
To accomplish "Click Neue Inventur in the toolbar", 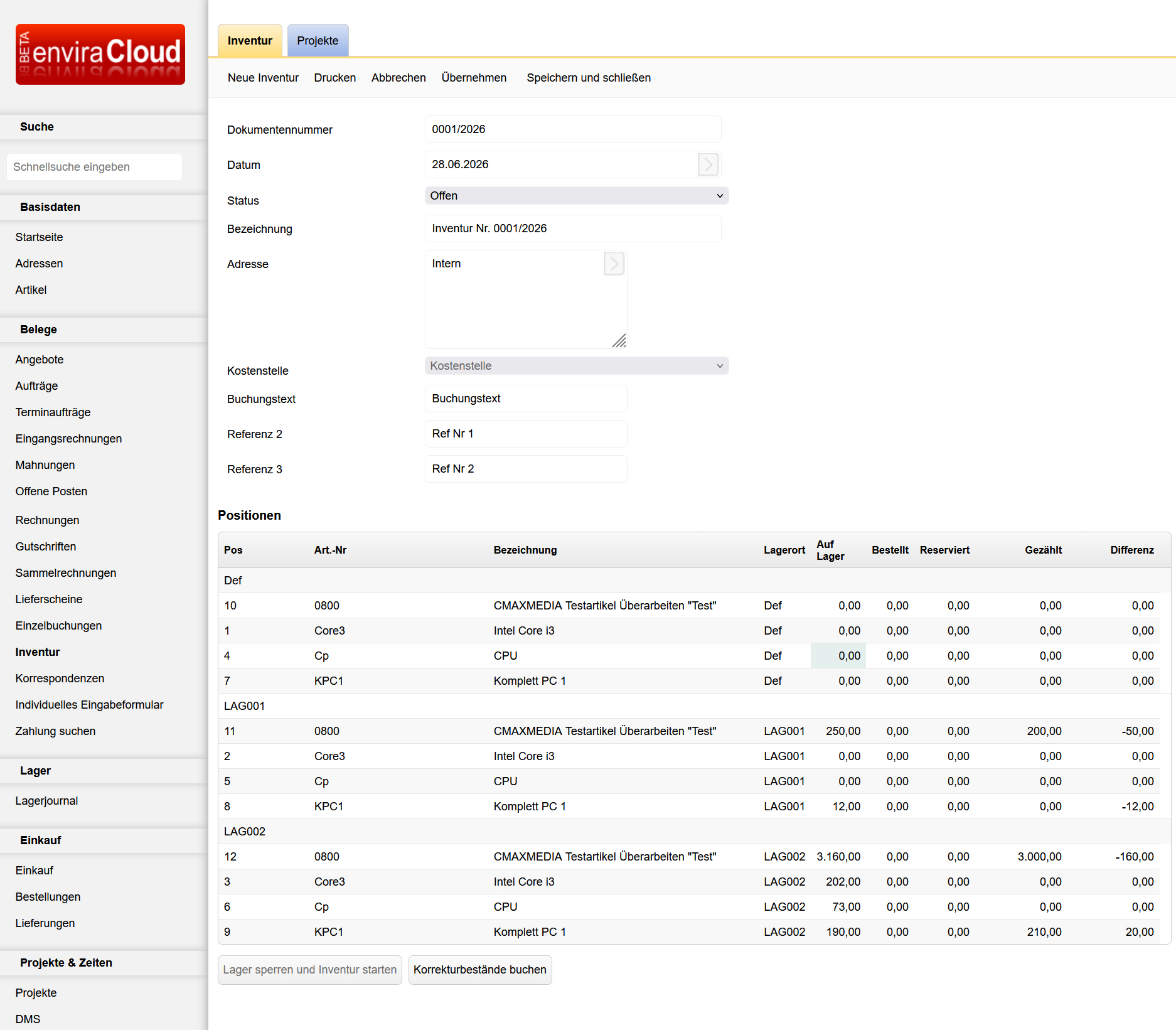I will tap(263, 78).
